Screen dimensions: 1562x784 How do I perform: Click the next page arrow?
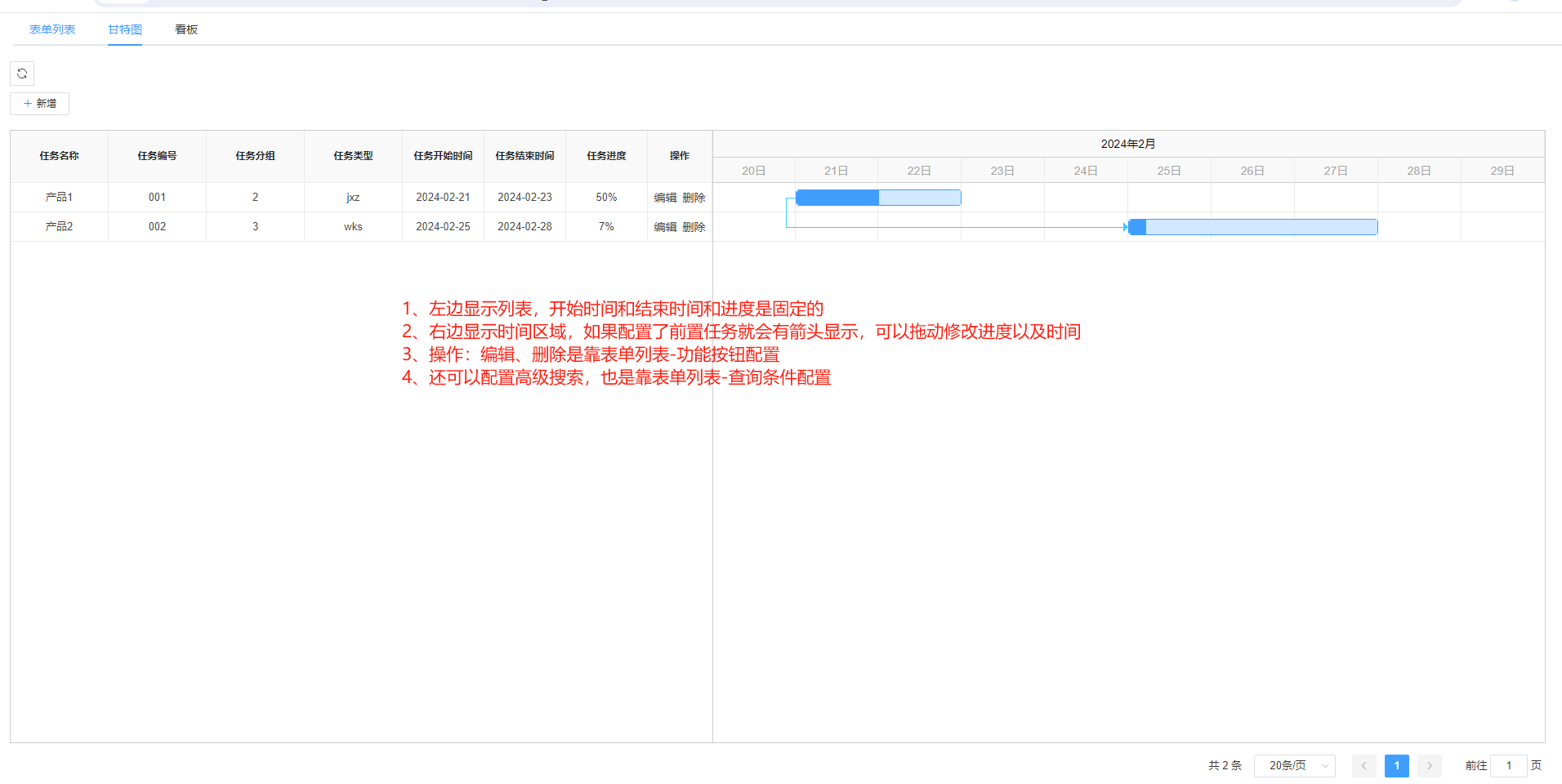coord(1429,766)
